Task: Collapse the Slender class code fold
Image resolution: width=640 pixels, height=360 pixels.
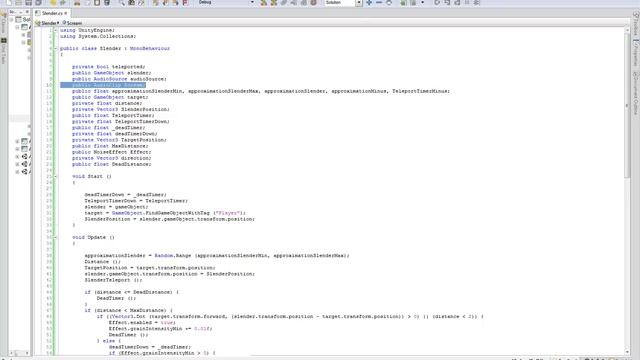Action: (56, 49)
